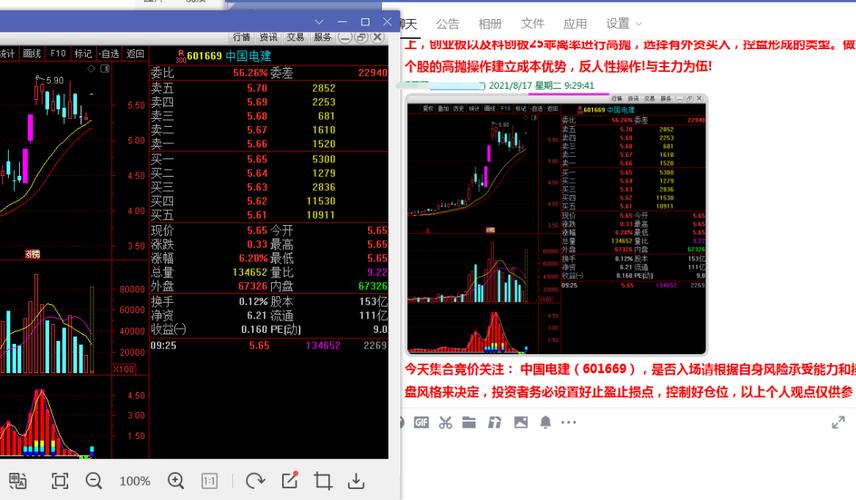
Task: Zoom in using the plus magnifier
Action: click(x=176, y=481)
